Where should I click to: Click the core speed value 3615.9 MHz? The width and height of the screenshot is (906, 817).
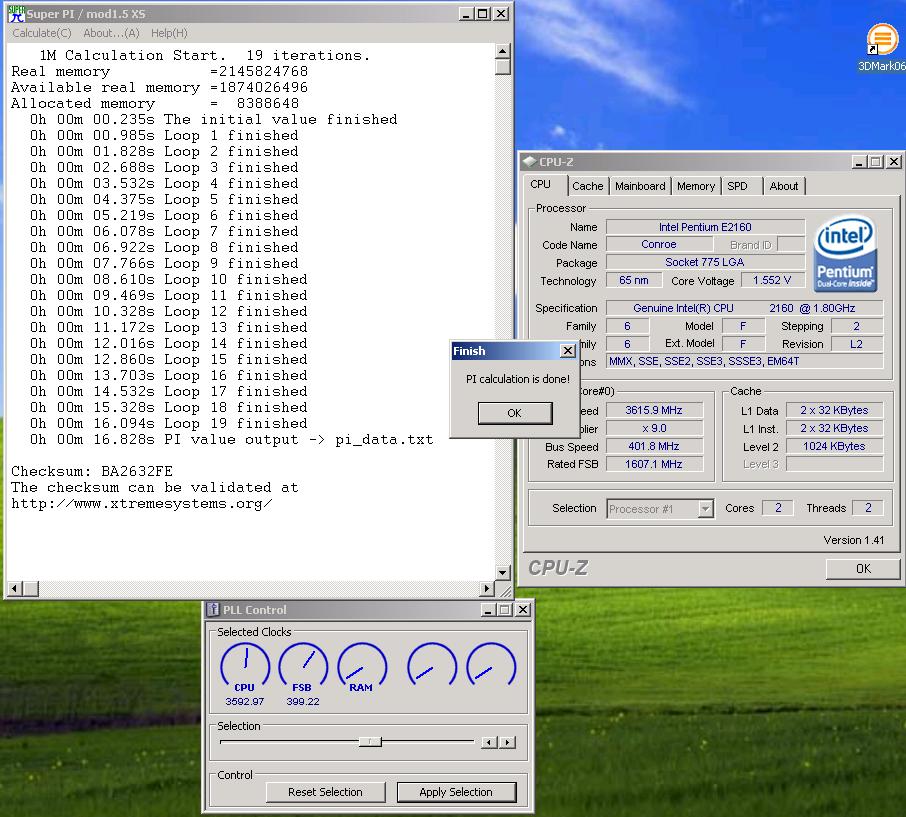pyautogui.click(x=654, y=410)
